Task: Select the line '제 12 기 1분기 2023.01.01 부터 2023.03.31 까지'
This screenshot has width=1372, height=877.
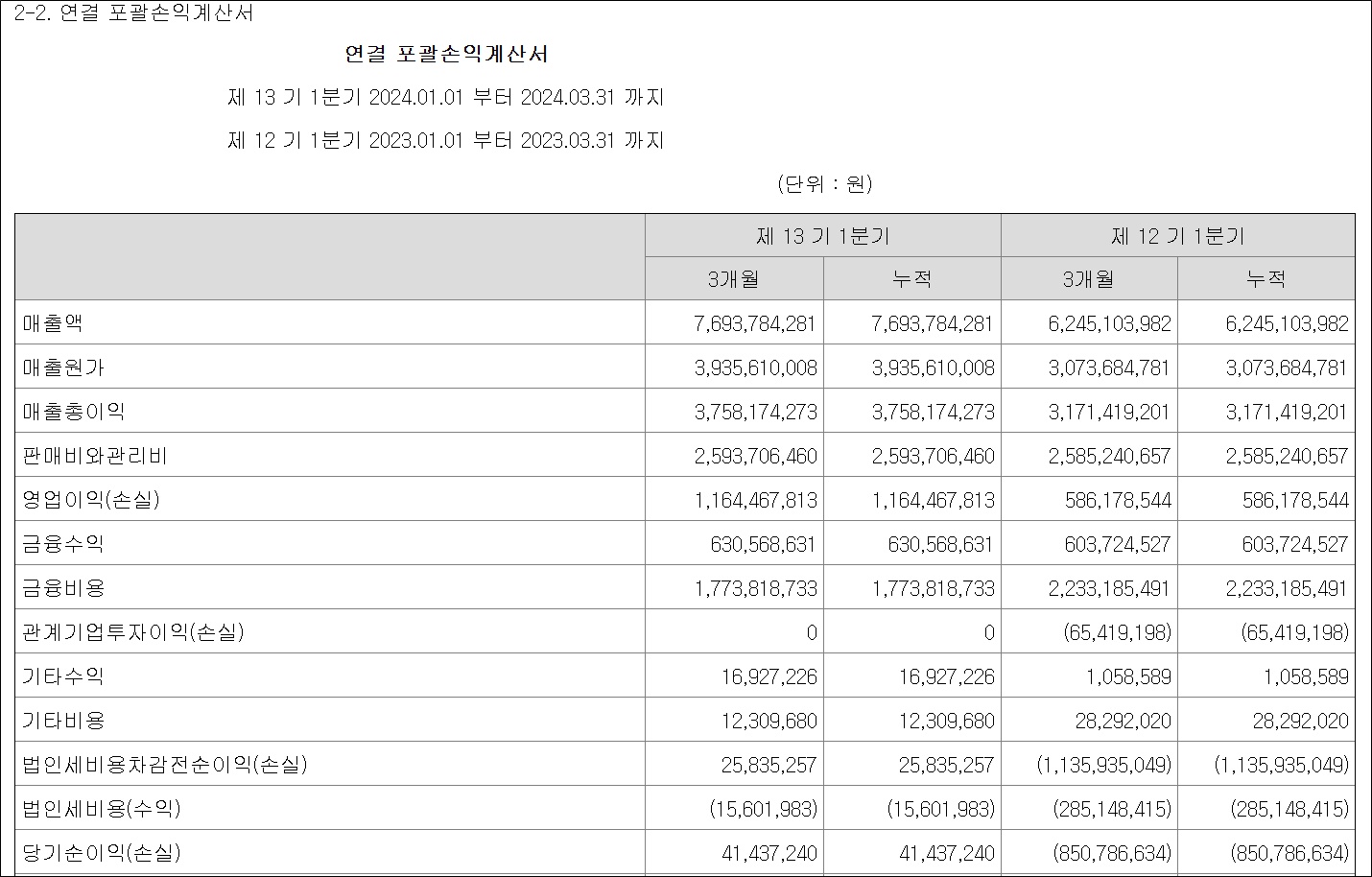Action: point(446,140)
